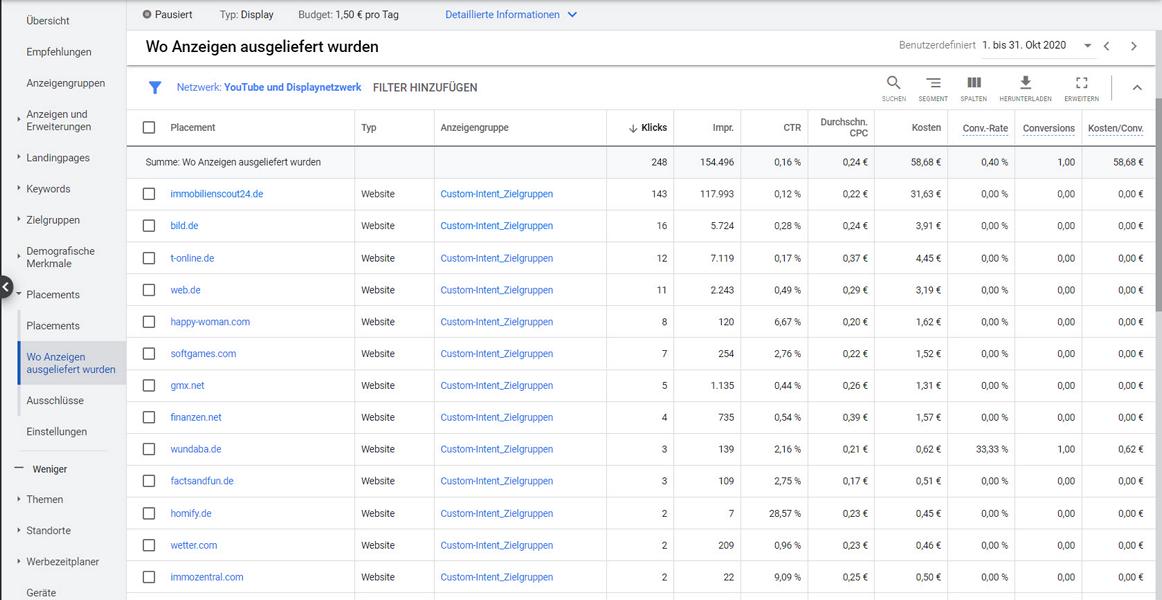Open the Segment icon
This screenshot has width=1162, height=600.
[x=933, y=82]
